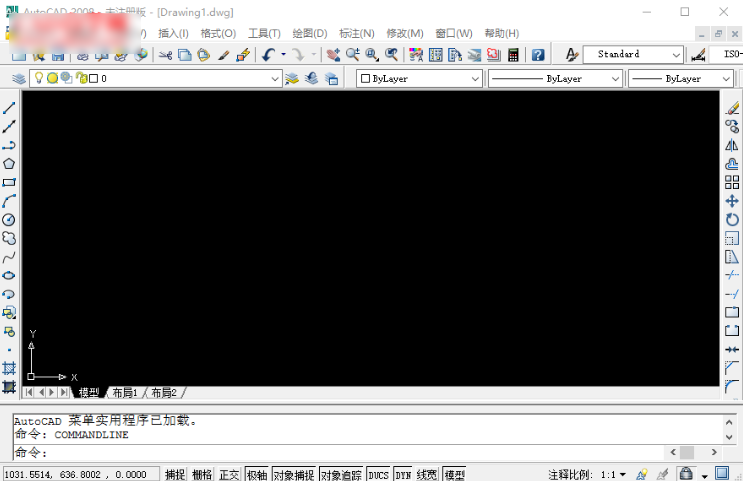The image size is (743, 481).
Task: Select the Line drawing tool
Action: (x=9, y=108)
